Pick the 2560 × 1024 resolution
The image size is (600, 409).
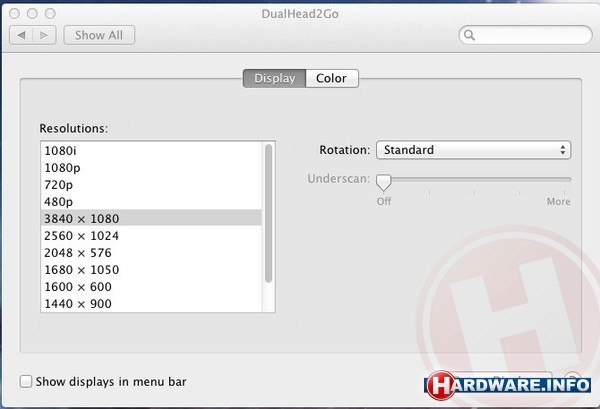(151, 236)
